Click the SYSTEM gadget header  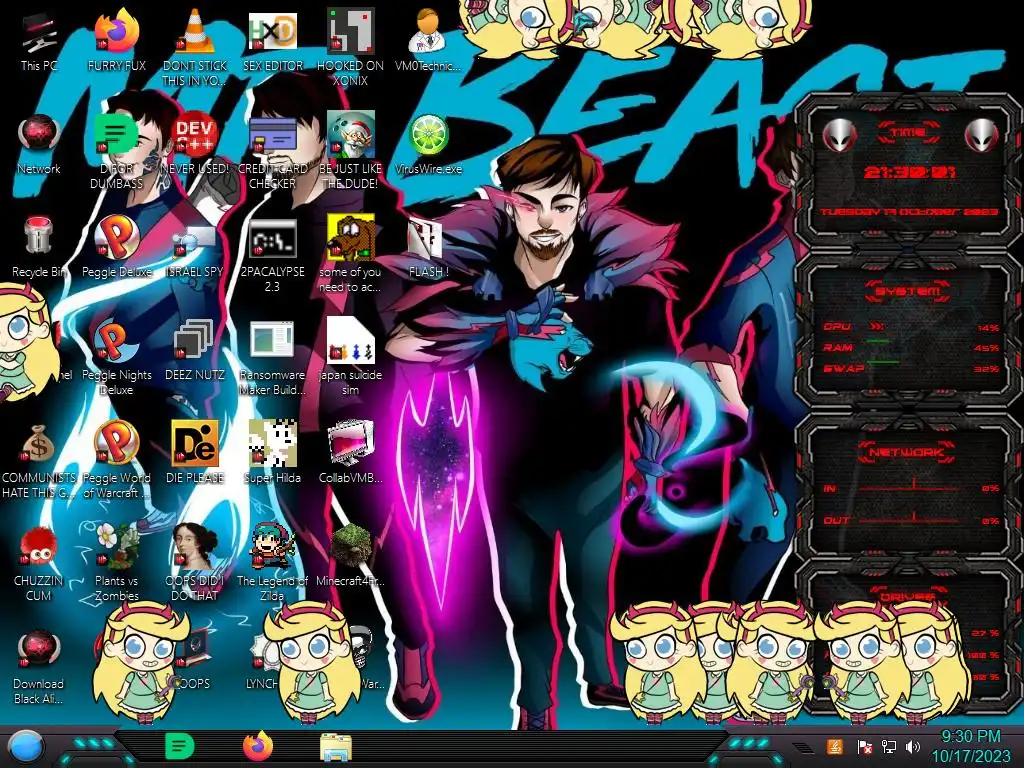click(908, 291)
